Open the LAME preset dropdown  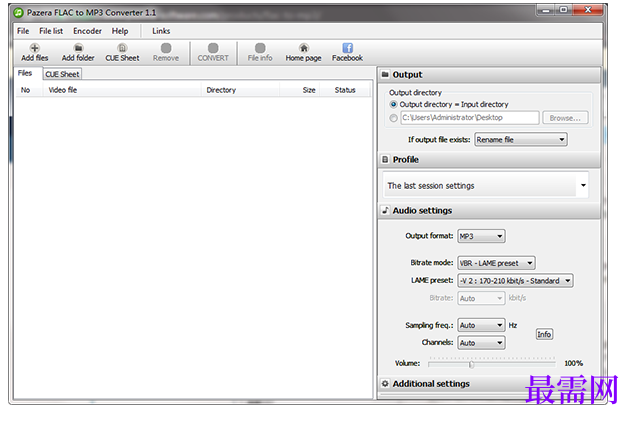[516, 281]
